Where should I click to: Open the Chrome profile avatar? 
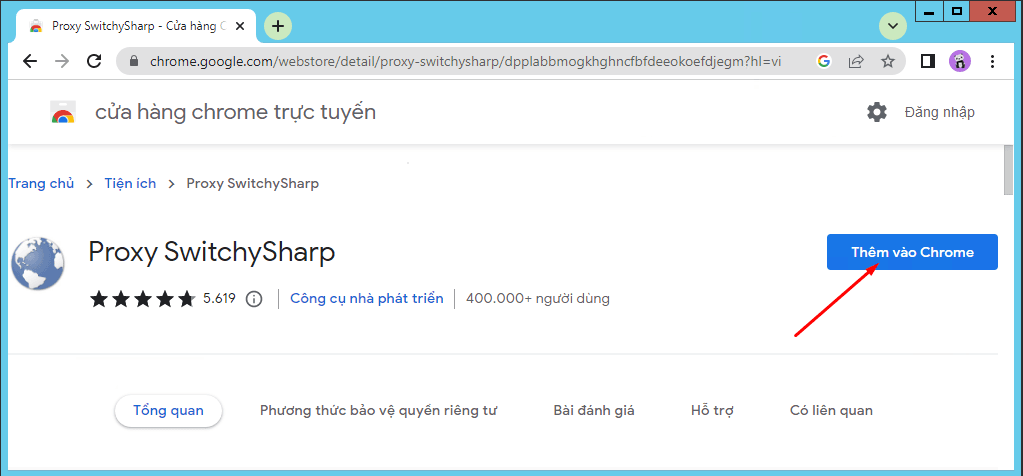point(960,61)
